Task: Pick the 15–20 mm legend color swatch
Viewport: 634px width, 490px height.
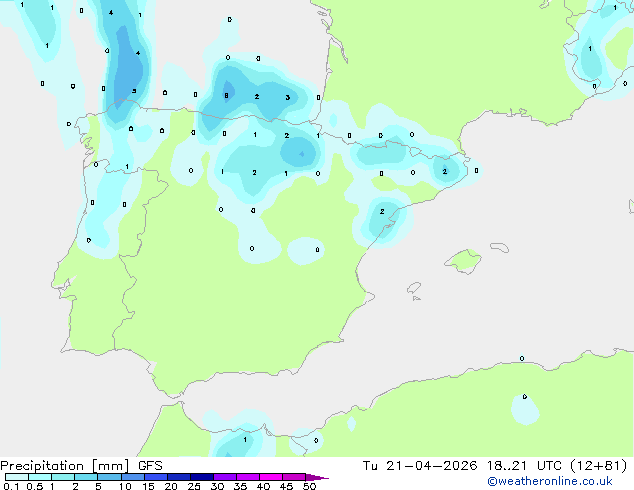Action: [156, 477]
